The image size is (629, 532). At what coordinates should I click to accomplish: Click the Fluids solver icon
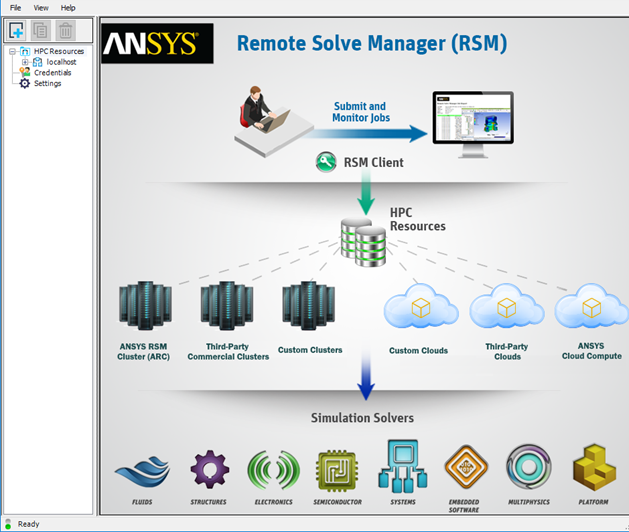pos(142,471)
